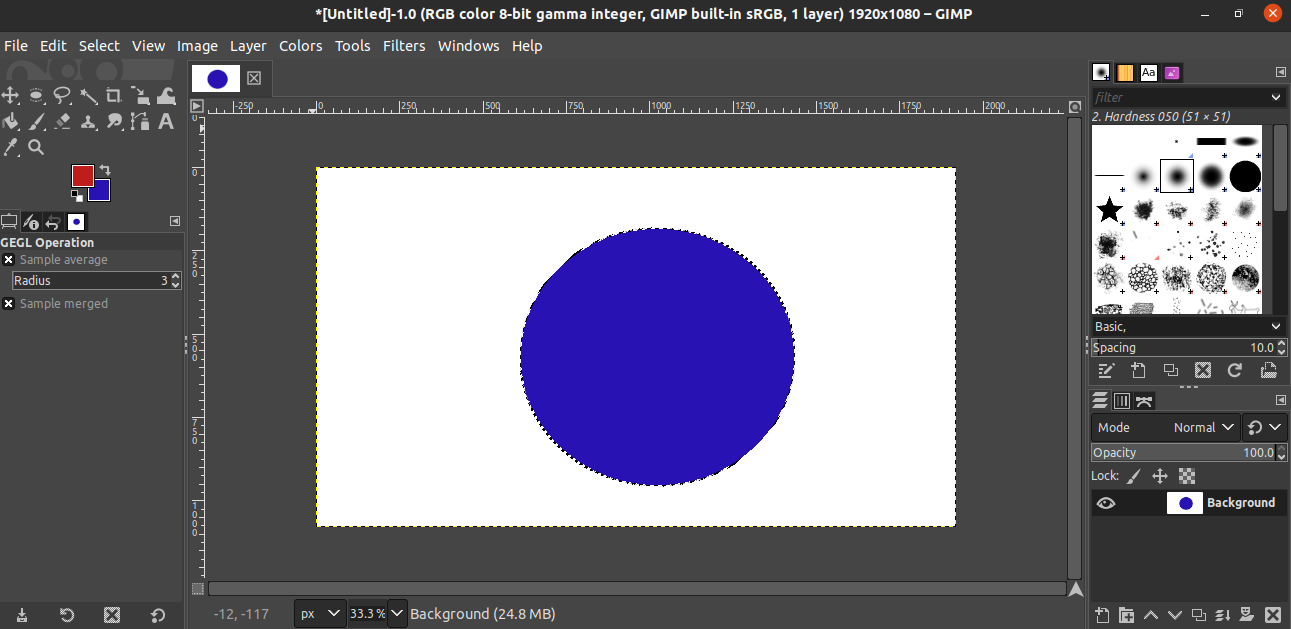Toggle lock pixels brush icon
The width and height of the screenshot is (1291, 629).
point(1134,476)
